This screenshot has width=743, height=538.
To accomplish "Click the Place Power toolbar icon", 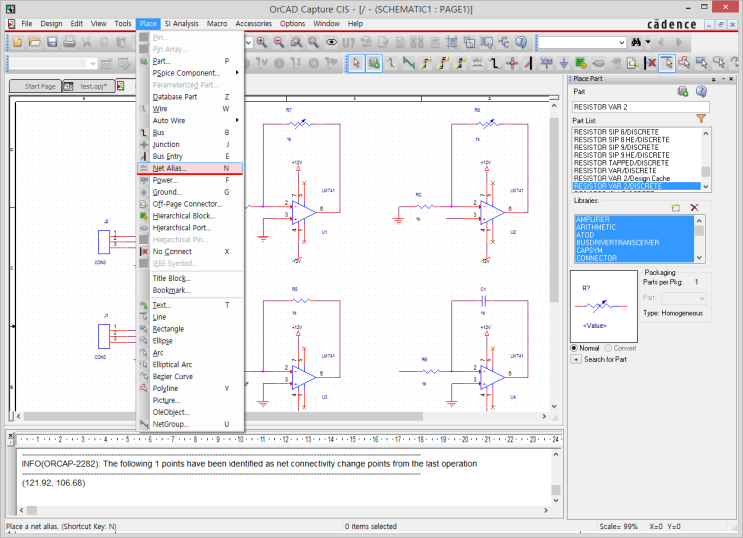I will click(546, 63).
